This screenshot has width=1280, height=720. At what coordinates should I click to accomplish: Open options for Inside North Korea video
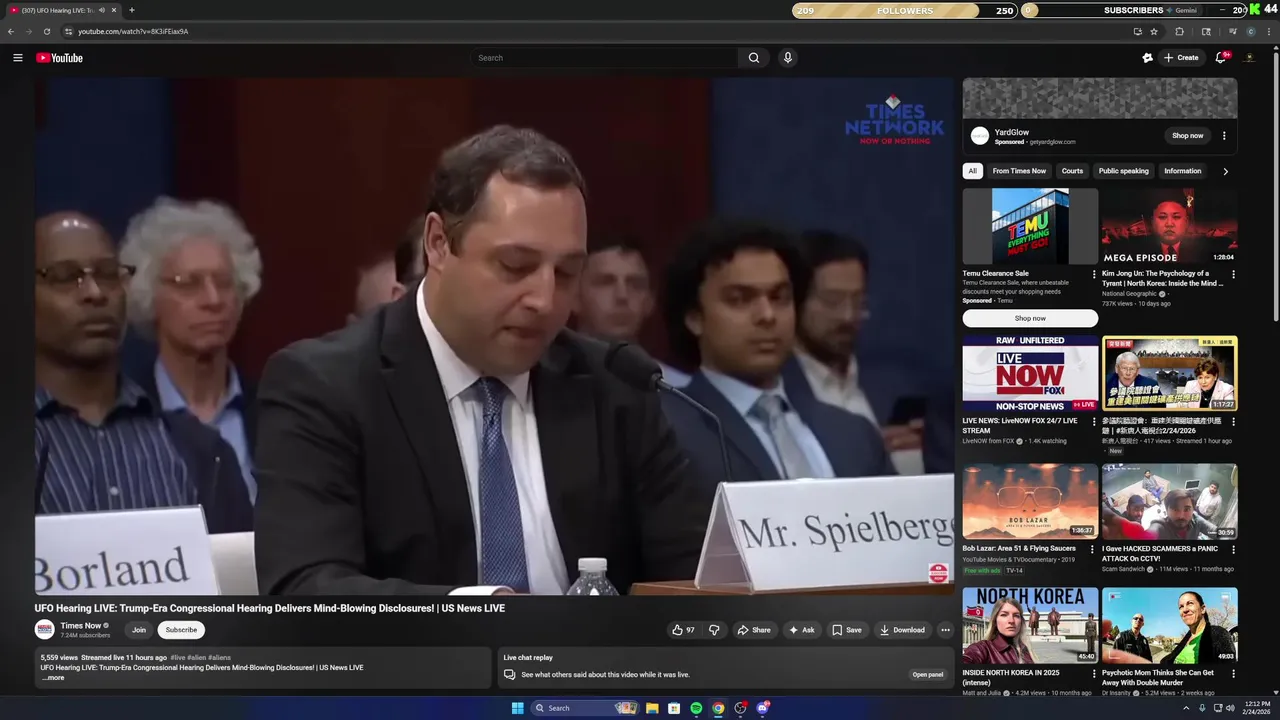[1094, 674]
